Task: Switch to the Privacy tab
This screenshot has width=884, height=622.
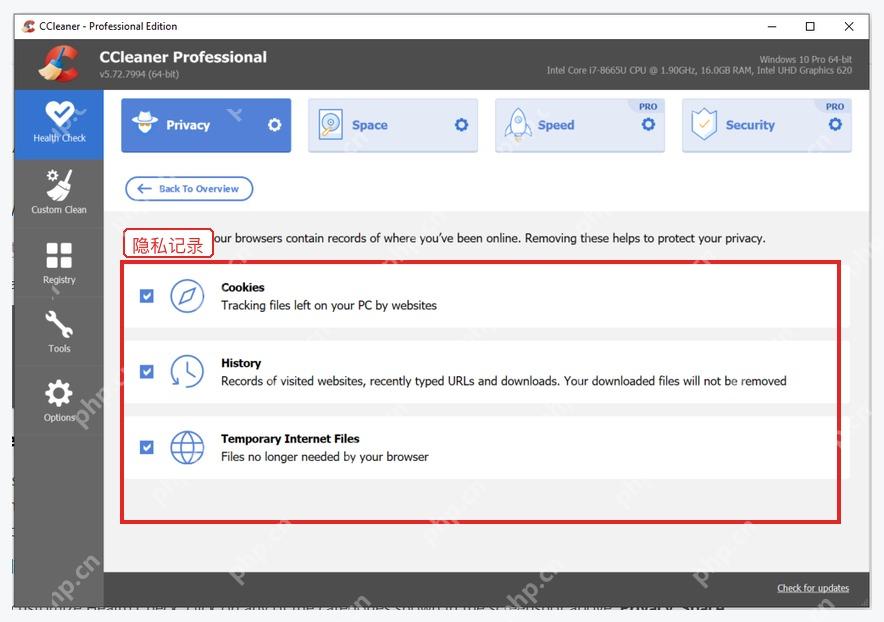Action: tap(206, 125)
